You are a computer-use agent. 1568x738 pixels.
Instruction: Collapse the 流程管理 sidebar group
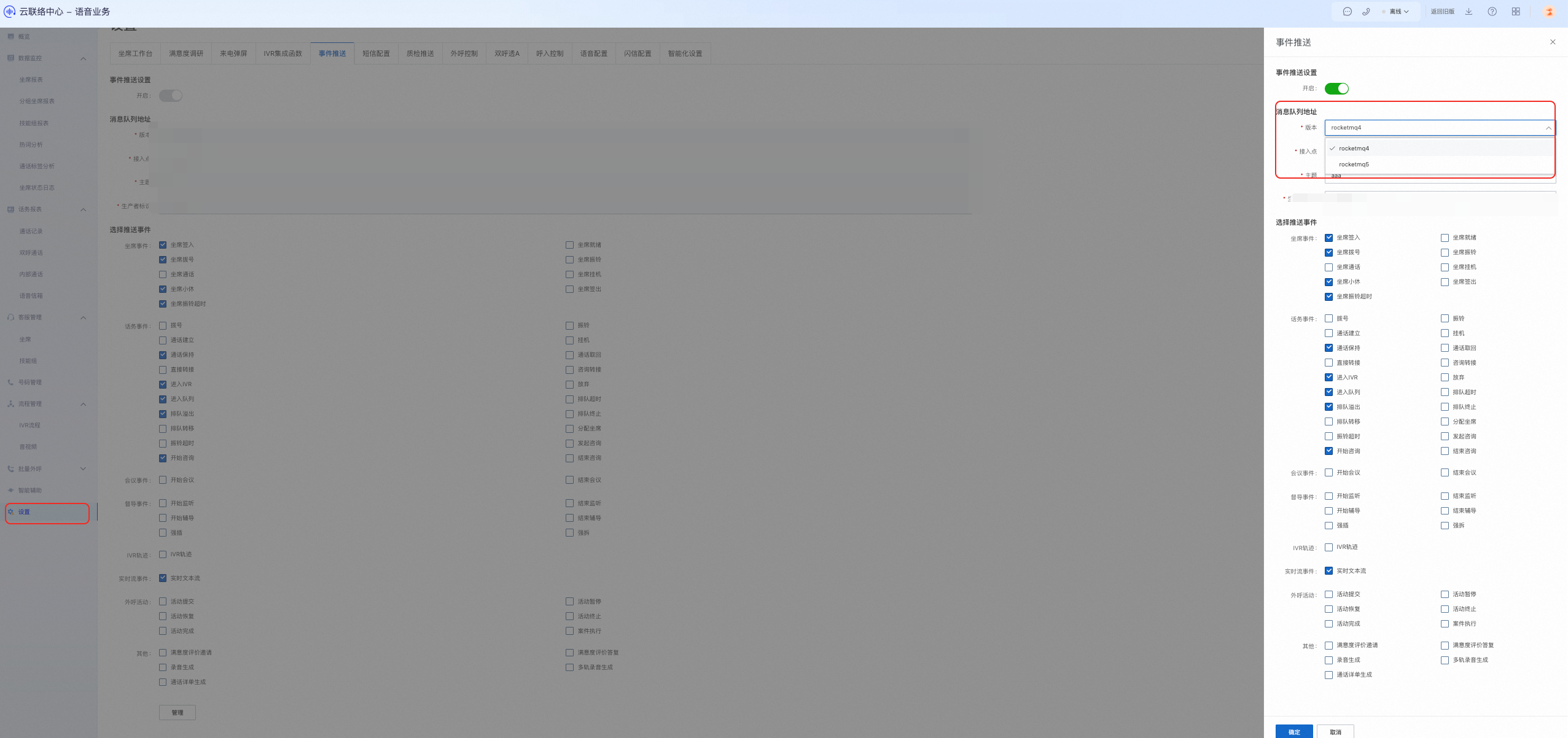pos(84,404)
